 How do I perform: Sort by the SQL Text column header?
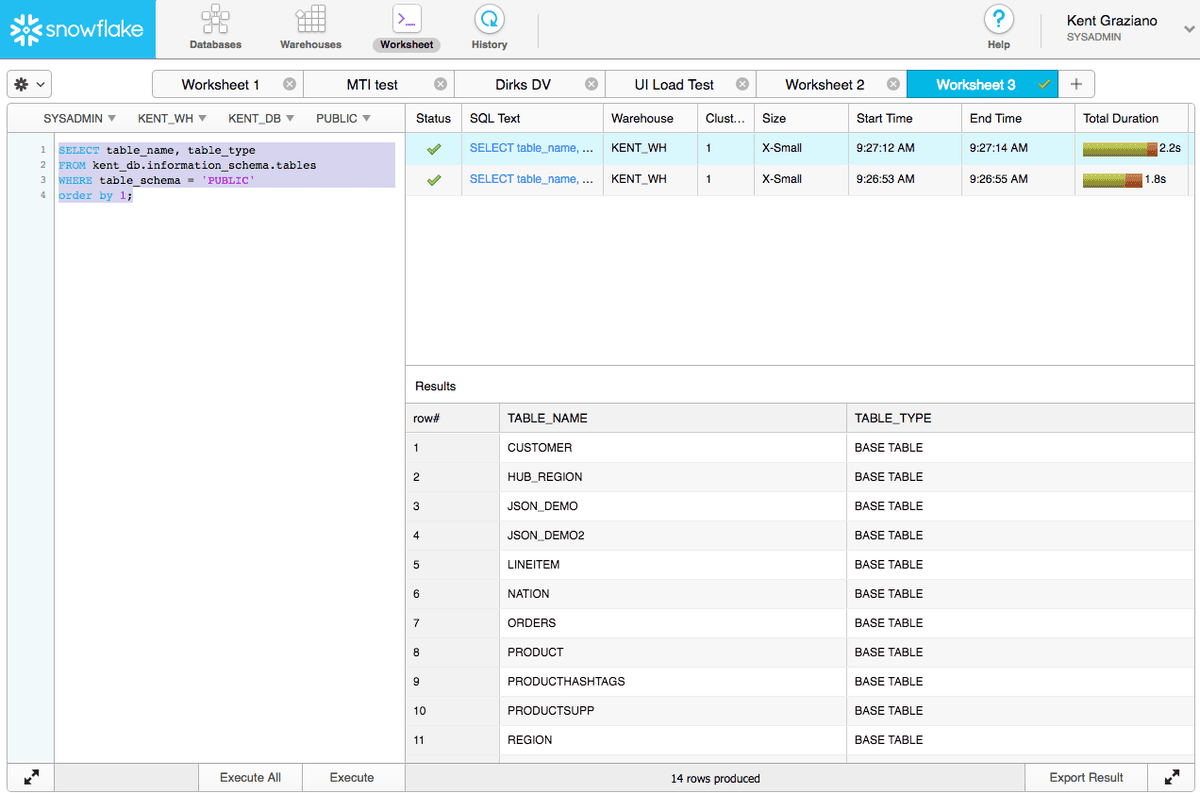[x=532, y=118]
